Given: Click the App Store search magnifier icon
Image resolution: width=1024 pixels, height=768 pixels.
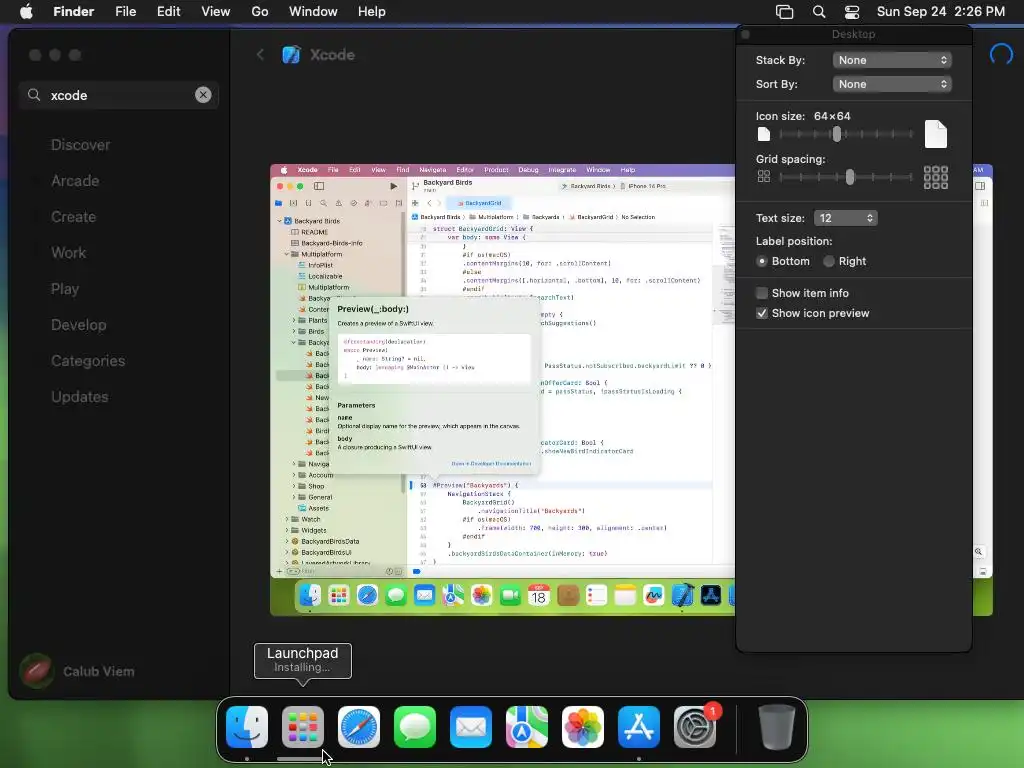Looking at the screenshot, I should 34,95.
